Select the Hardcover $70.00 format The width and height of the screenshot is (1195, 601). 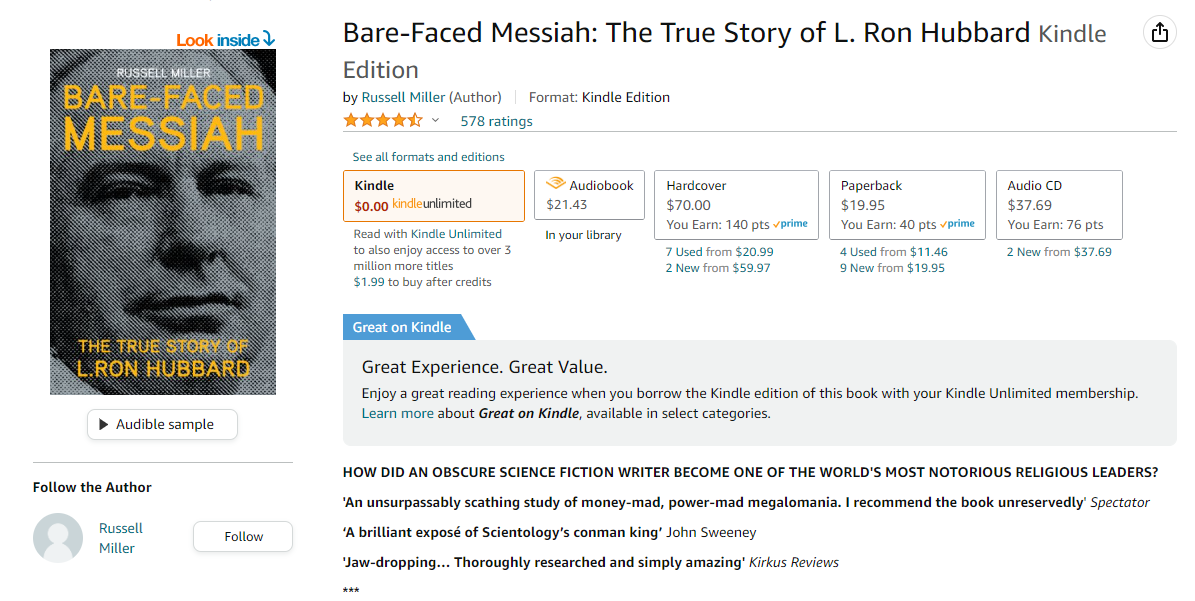coord(736,205)
